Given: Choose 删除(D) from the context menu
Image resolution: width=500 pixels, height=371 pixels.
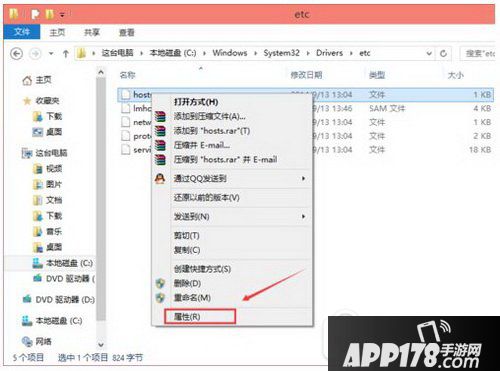Looking at the screenshot, I should pos(187,283).
